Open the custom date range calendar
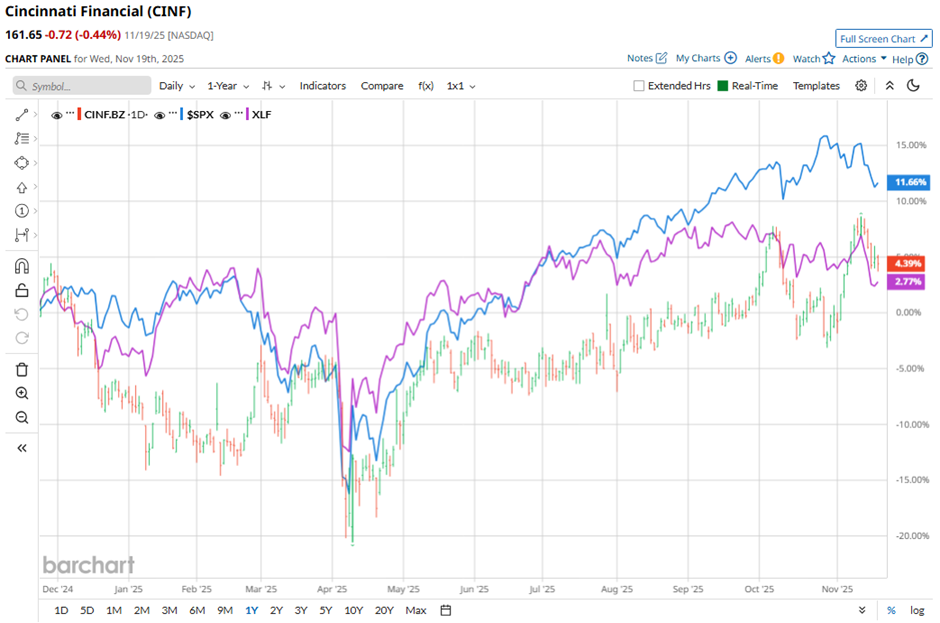 tap(446, 610)
